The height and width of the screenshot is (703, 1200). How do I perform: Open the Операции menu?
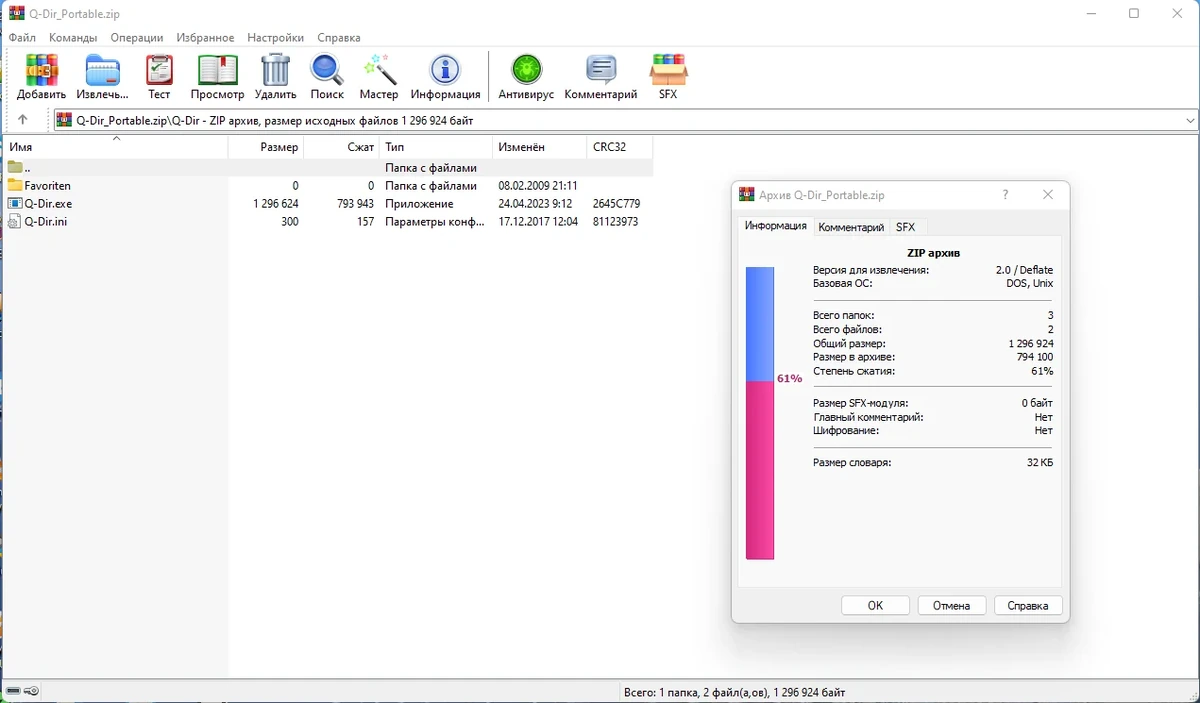coord(137,38)
